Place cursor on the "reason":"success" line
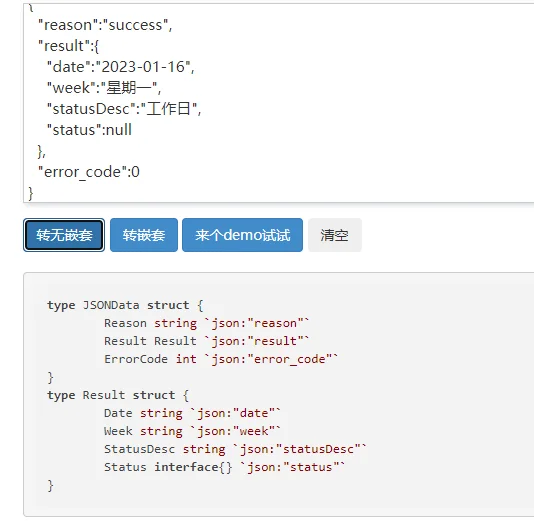The width and height of the screenshot is (534, 521). point(105,25)
